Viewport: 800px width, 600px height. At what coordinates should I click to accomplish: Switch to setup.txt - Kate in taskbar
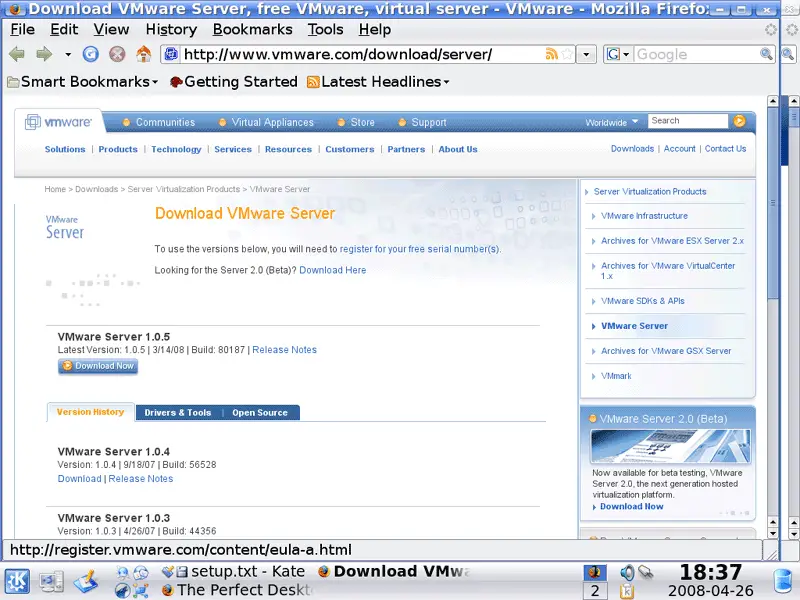(x=234, y=571)
